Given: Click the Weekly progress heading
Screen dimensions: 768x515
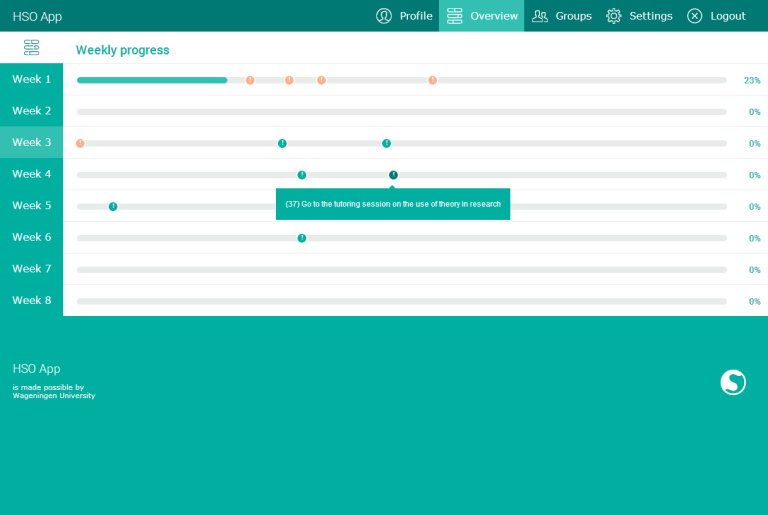Looking at the screenshot, I should click(122, 50).
